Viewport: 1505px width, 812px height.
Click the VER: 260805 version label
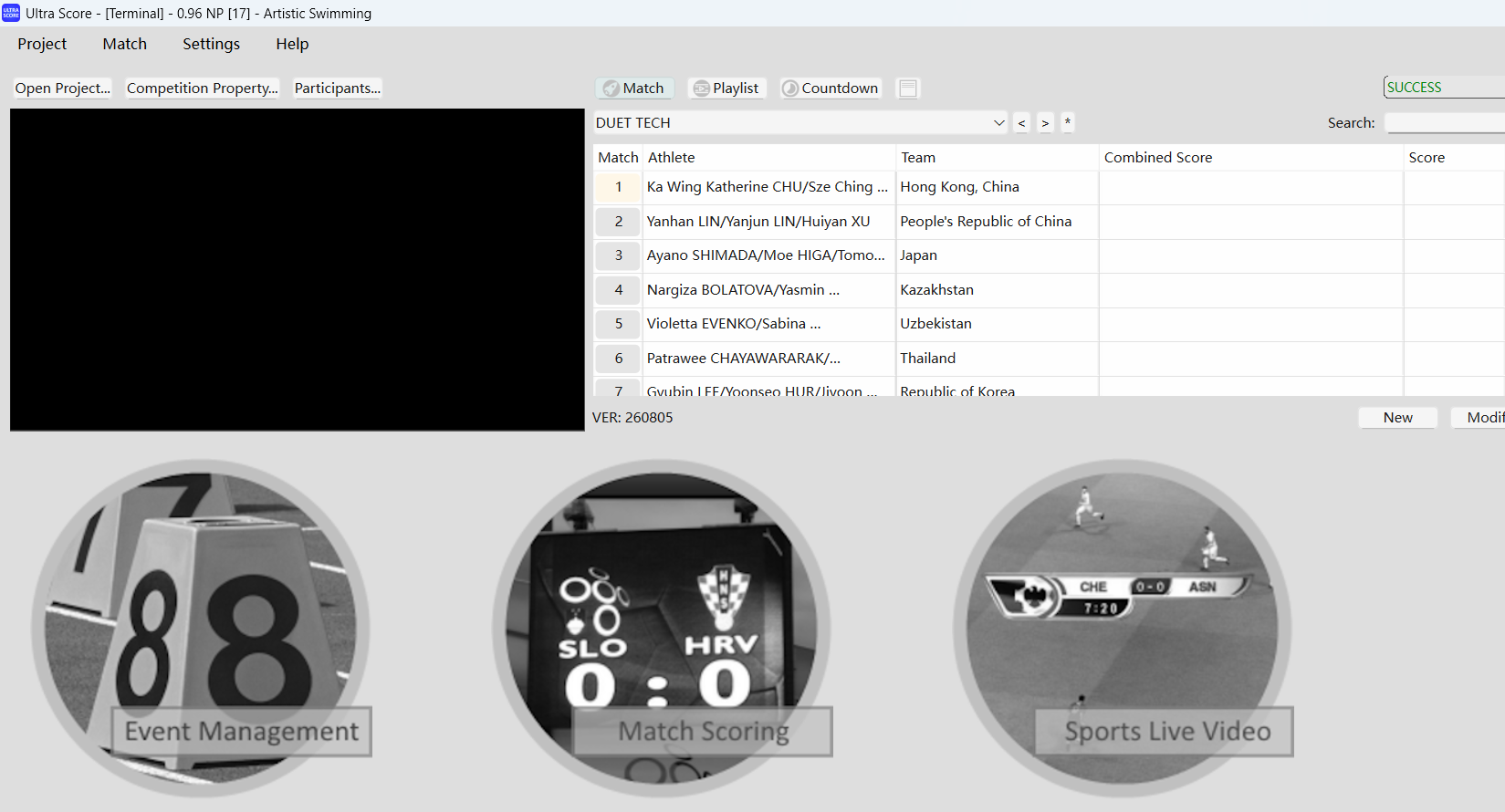coord(632,418)
